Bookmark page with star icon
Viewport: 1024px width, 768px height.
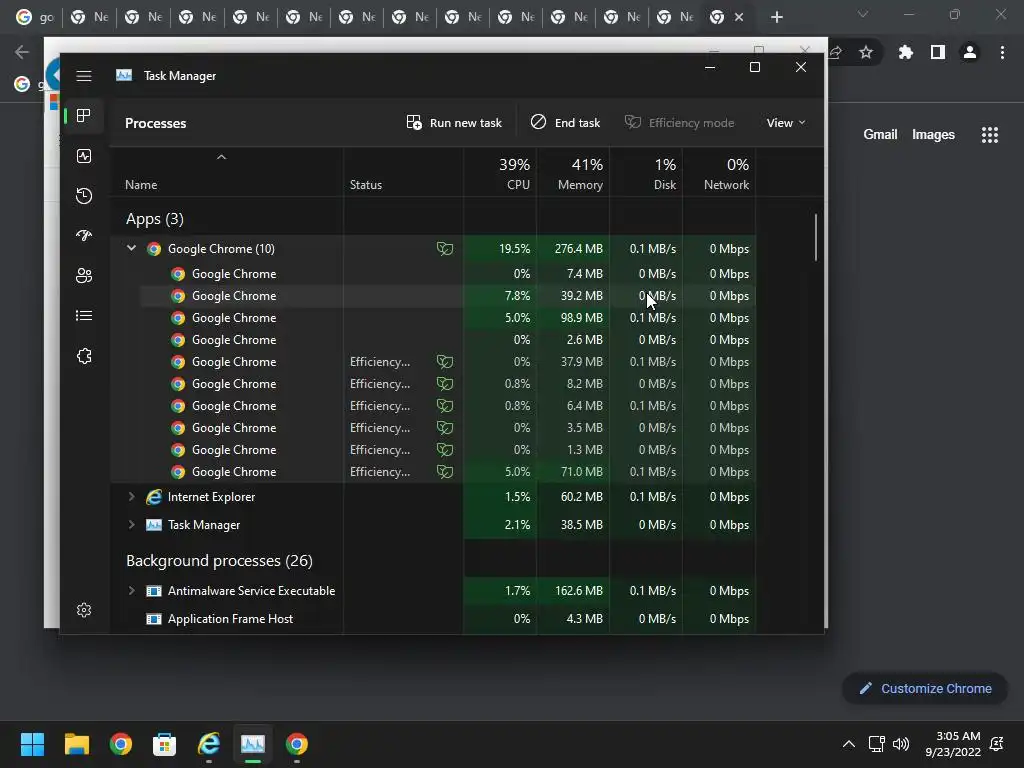point(866,52)
